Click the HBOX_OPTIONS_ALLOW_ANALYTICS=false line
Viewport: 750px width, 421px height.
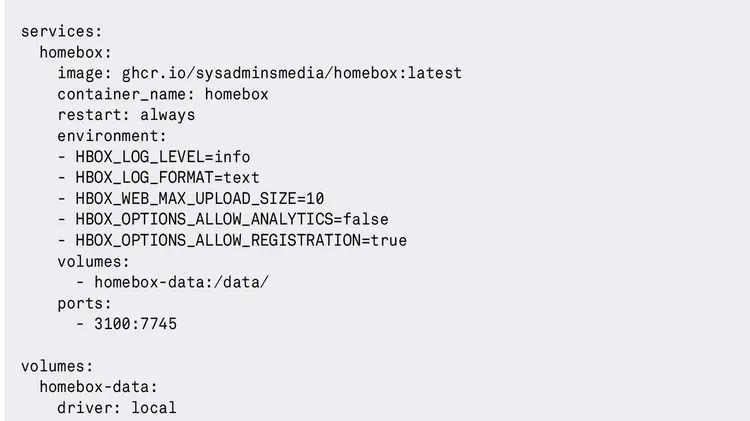231,219
